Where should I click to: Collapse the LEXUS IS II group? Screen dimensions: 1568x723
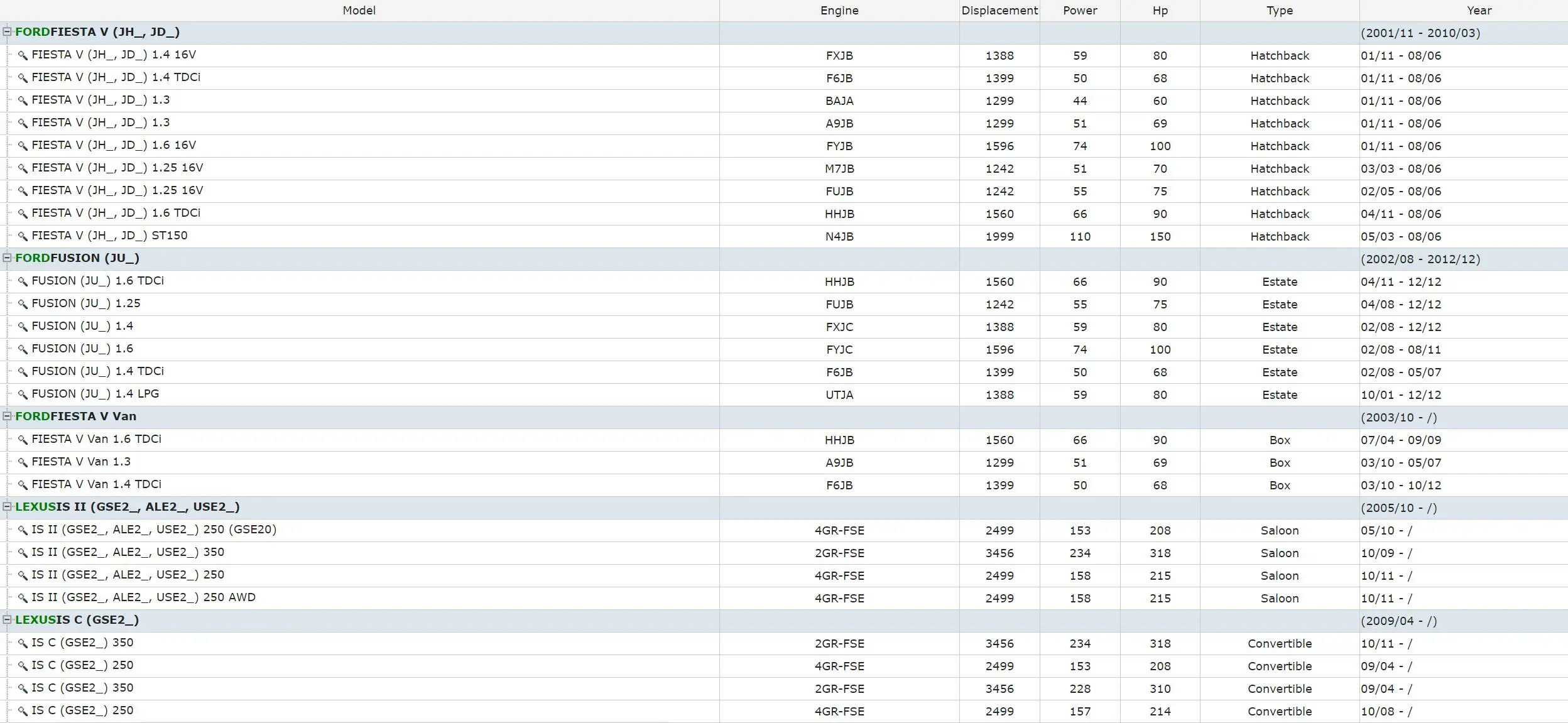(8, 506)
